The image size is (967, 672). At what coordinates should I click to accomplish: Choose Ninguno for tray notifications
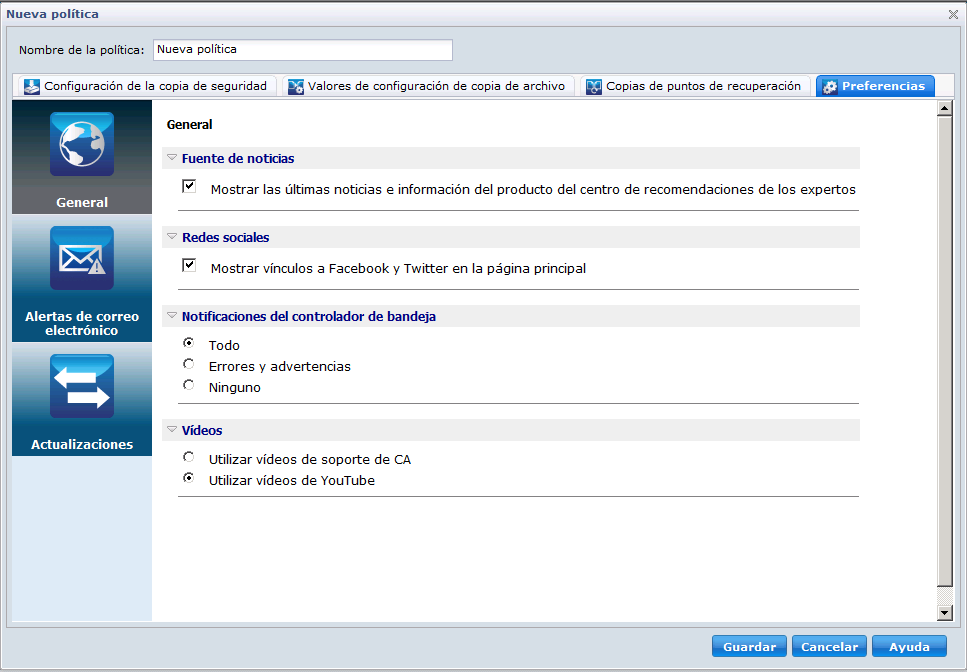pyautogui.click(x=188, y=385)
